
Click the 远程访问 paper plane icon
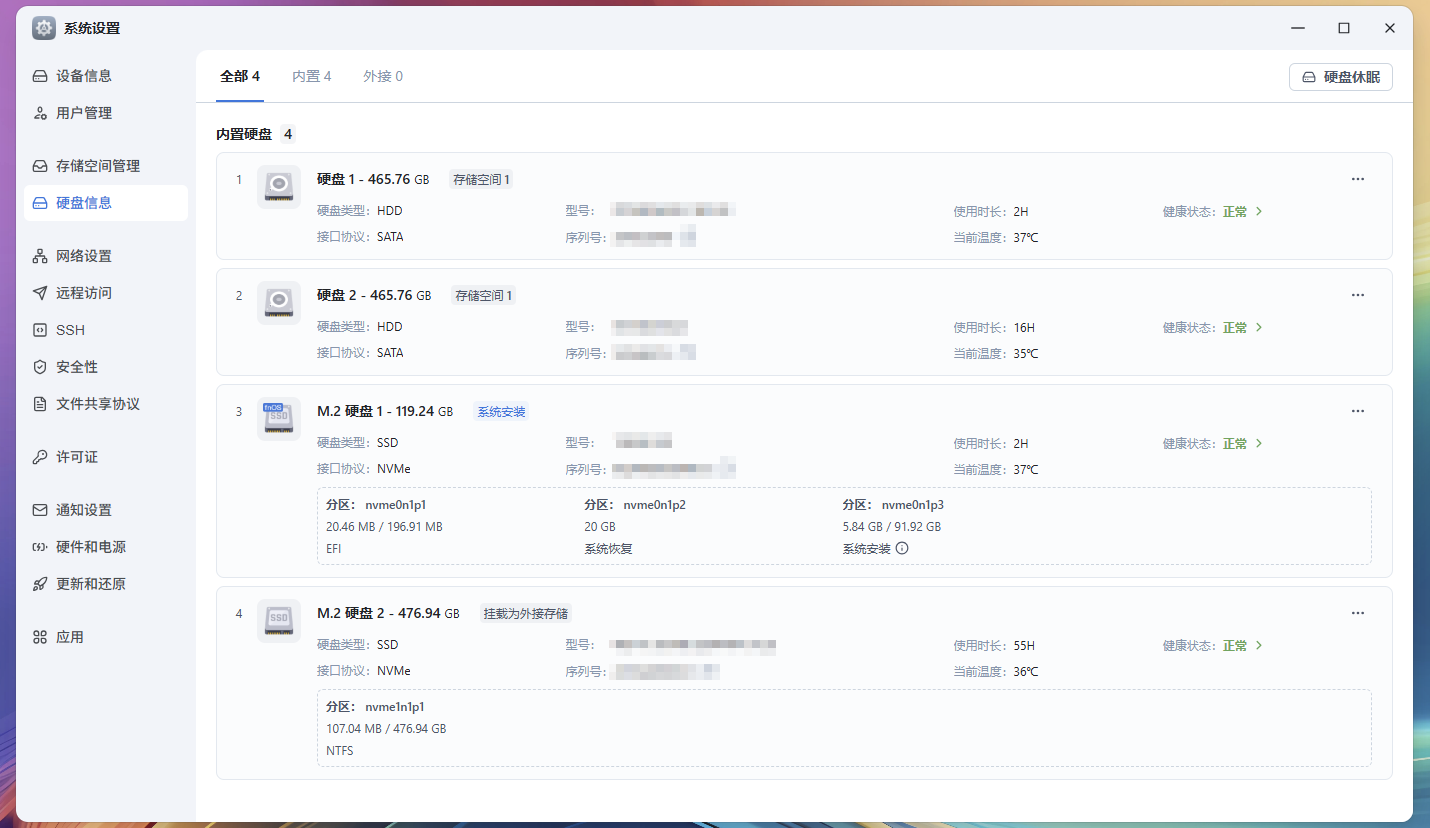coord(40,293)
